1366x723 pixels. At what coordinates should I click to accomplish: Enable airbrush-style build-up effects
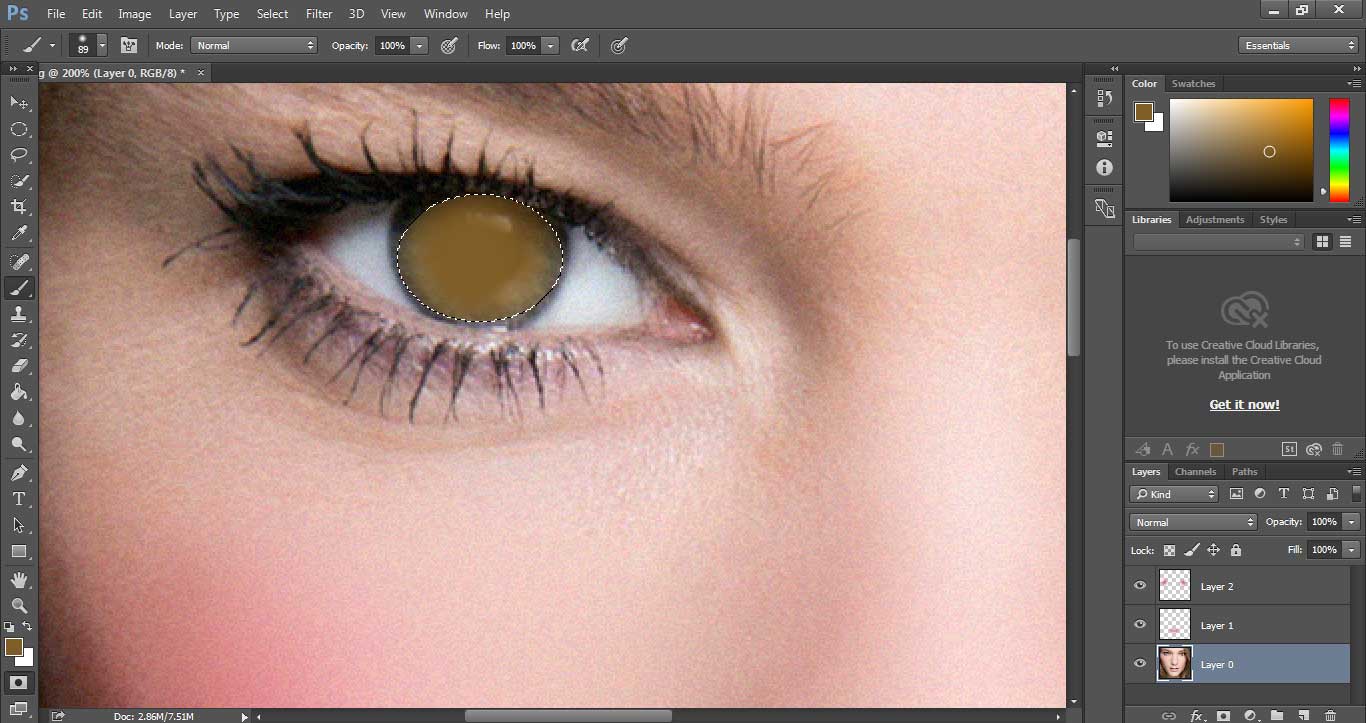[x=579, y=45]
